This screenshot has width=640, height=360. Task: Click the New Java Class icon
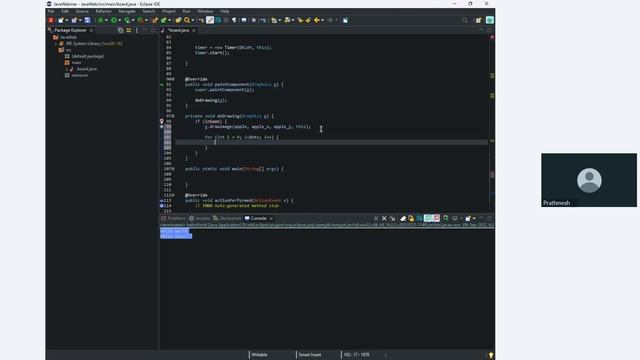164,20
